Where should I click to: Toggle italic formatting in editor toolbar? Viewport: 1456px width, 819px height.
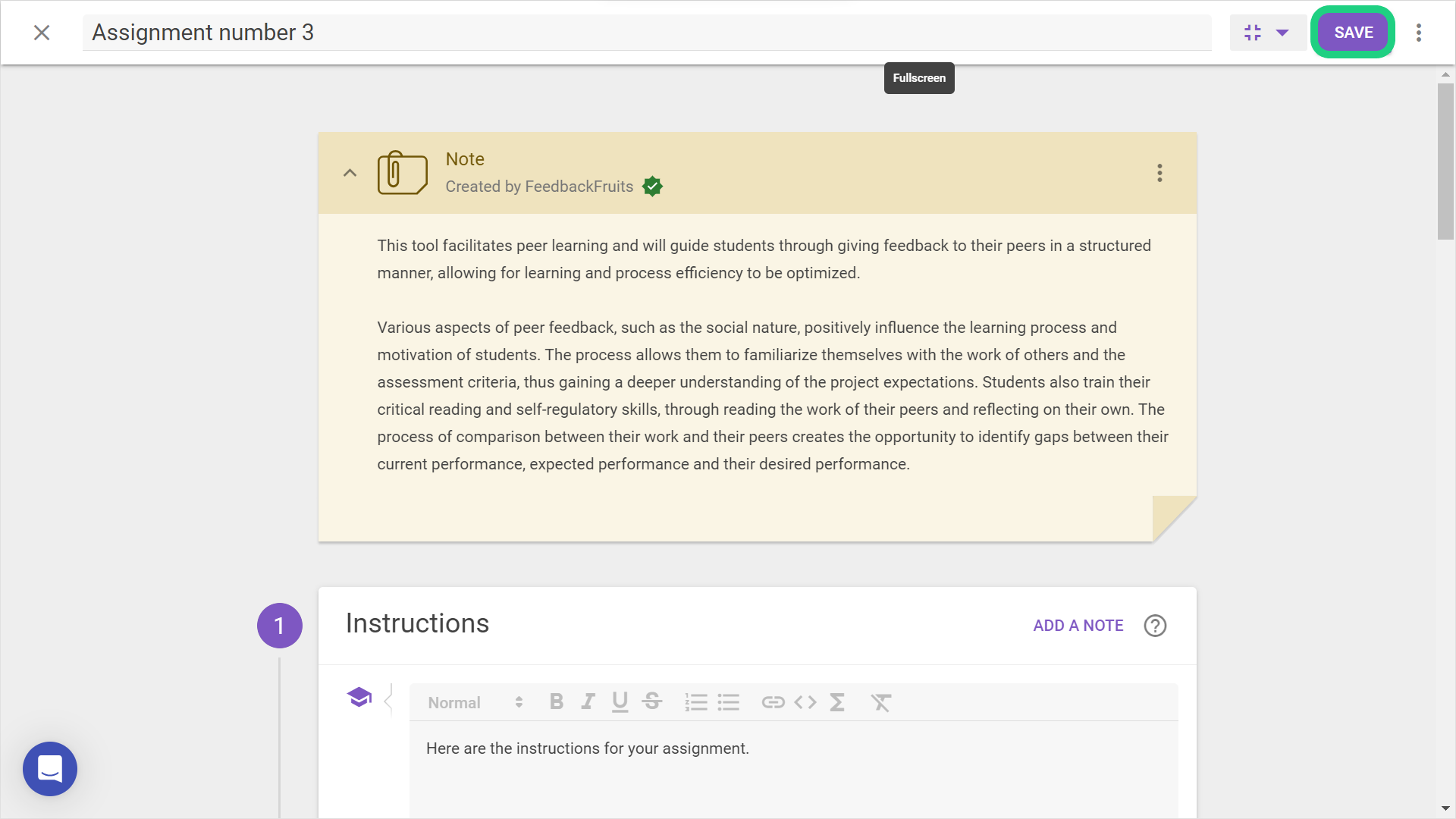tap(588, 702)
